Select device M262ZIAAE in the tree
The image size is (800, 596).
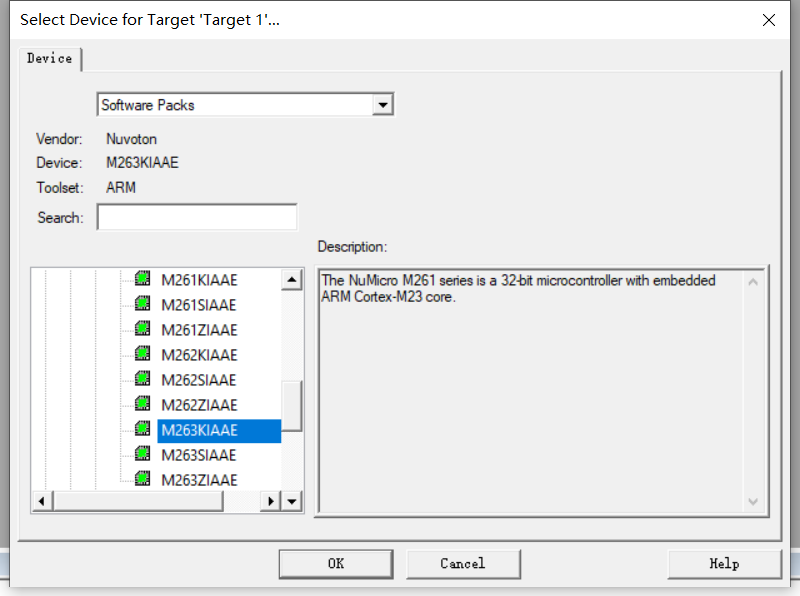coord(199,405)
